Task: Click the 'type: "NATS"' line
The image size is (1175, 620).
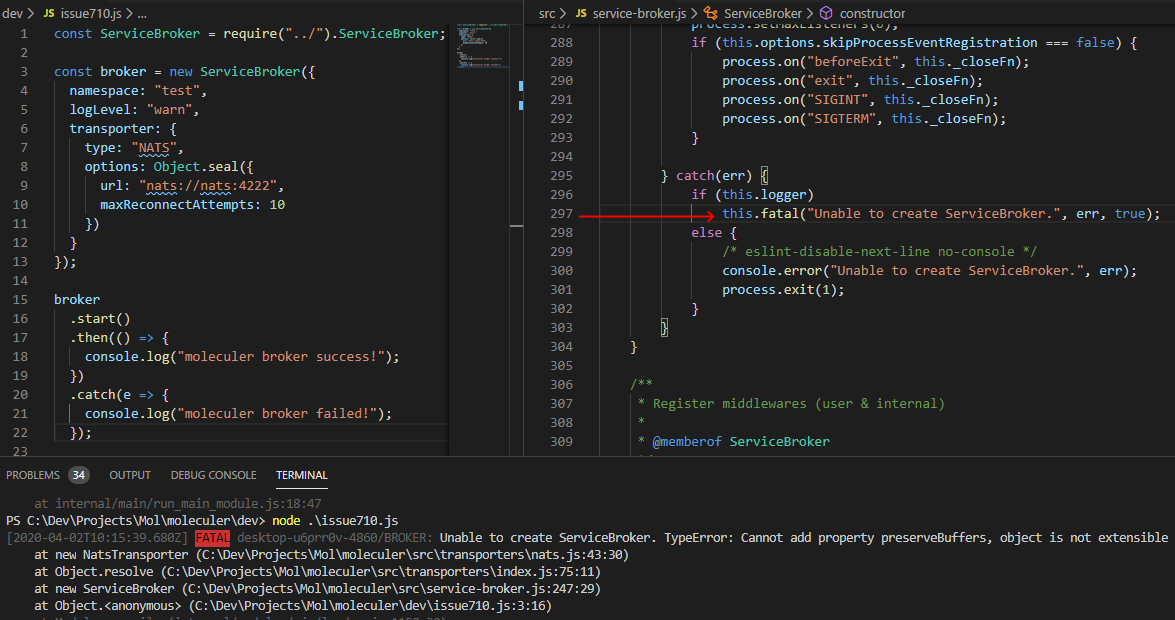Action: [x=134, y=148]
